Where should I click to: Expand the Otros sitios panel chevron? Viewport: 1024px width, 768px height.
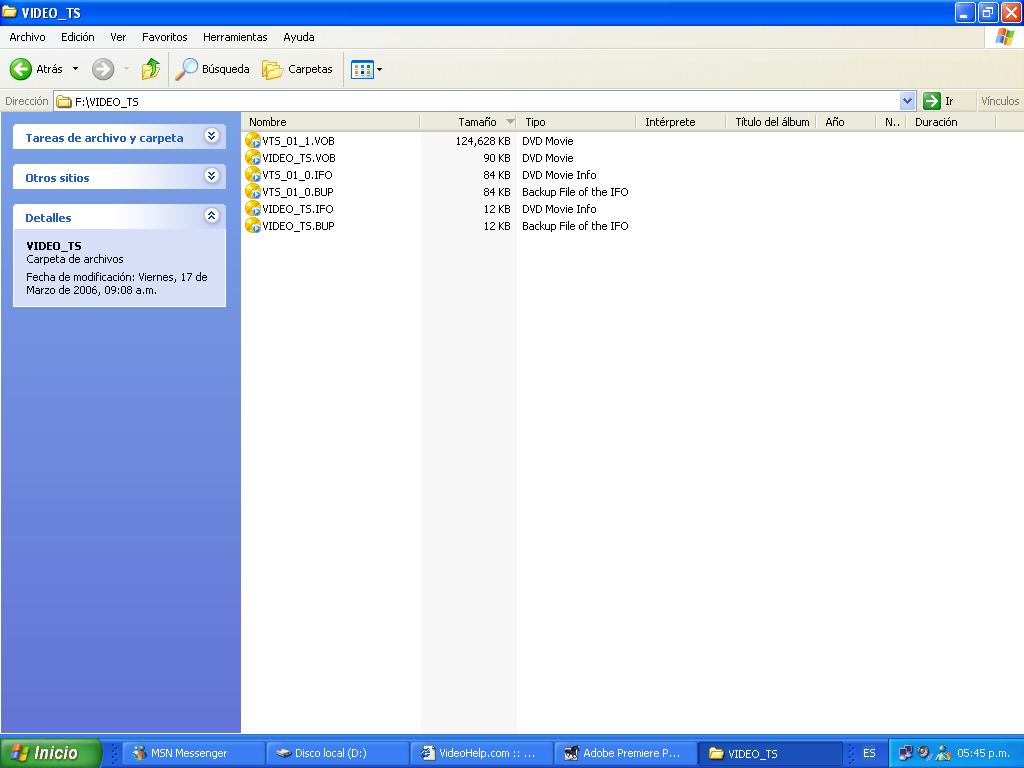(x=212, y=176)
